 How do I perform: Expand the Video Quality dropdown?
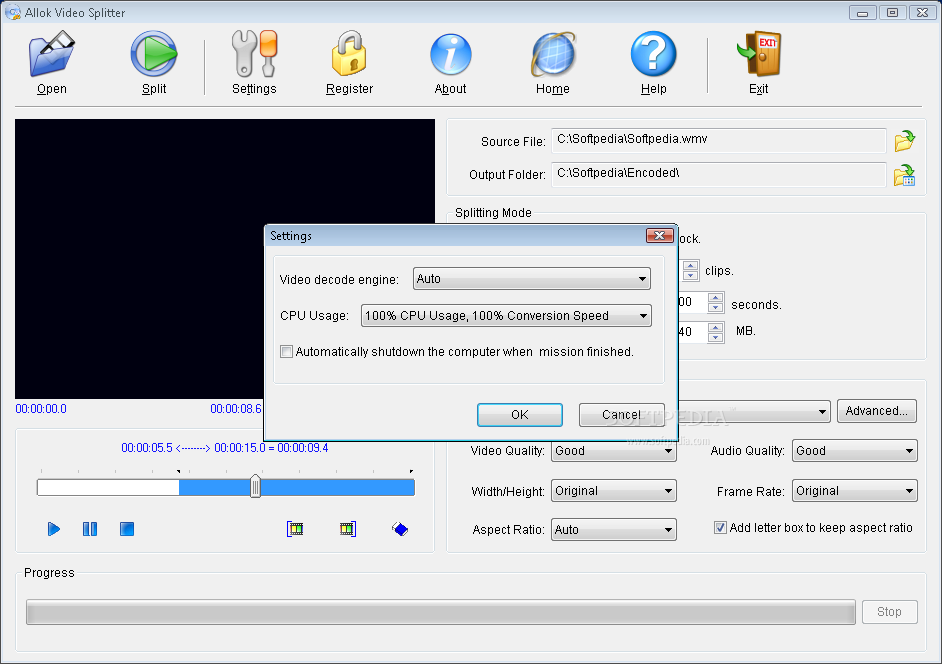[x=613, y=451]
